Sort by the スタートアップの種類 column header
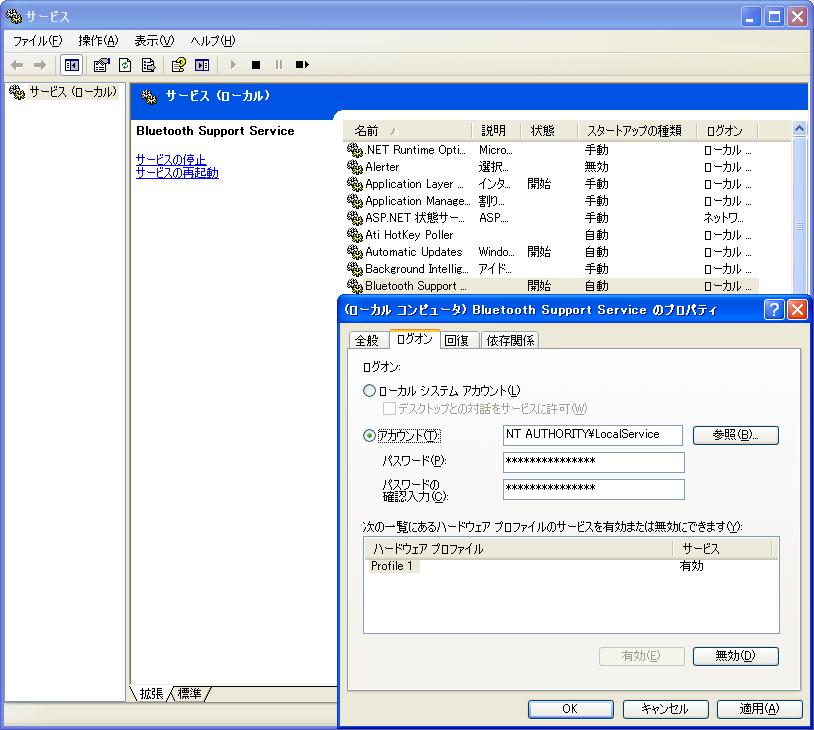 pyautogui.click(x=637, y=131)
